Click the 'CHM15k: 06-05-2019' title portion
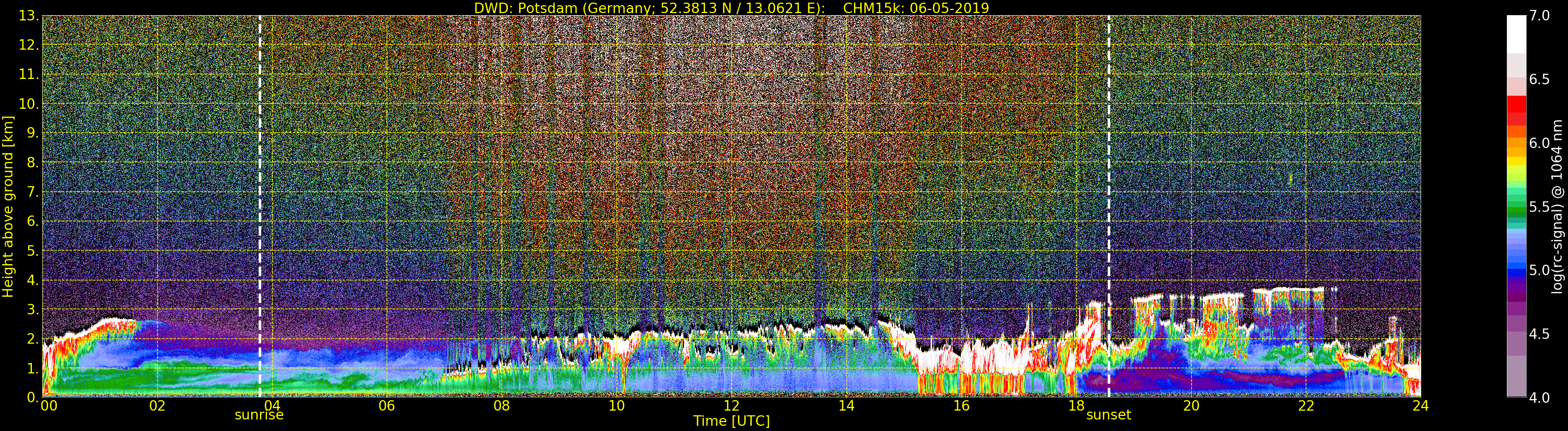1568x431 pixels. pyautogui.click(x=916, y=8)
